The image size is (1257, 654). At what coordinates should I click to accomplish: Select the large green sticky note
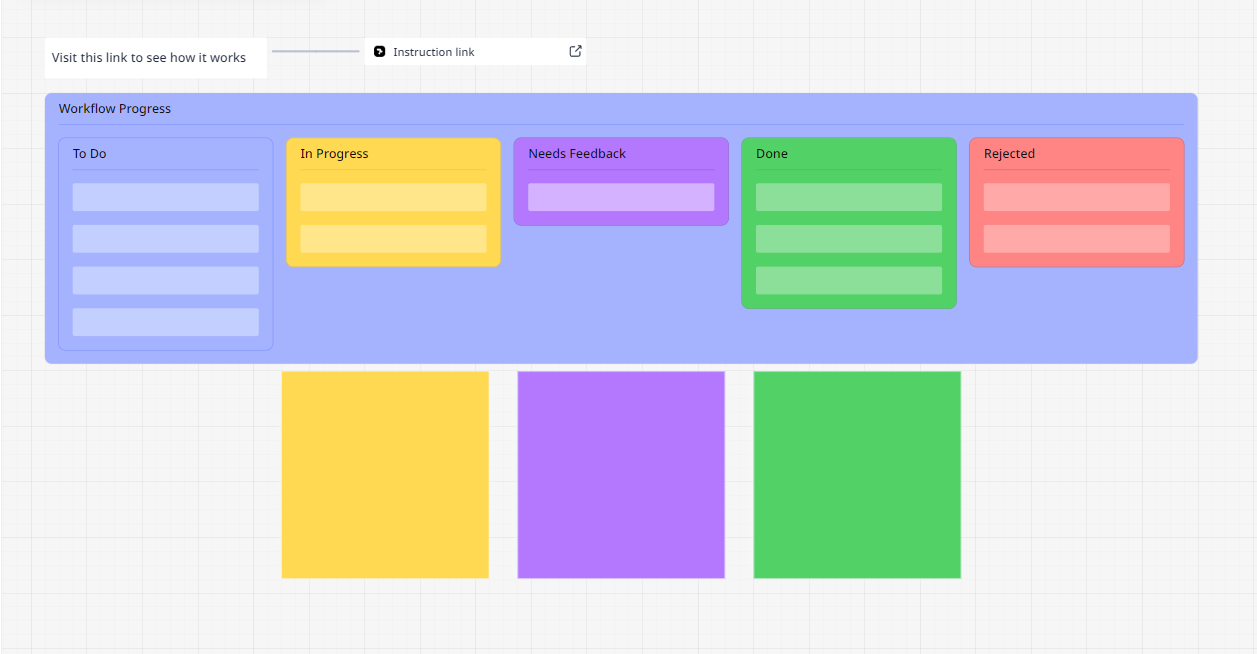pyautogui.click(x=857, y=475)
